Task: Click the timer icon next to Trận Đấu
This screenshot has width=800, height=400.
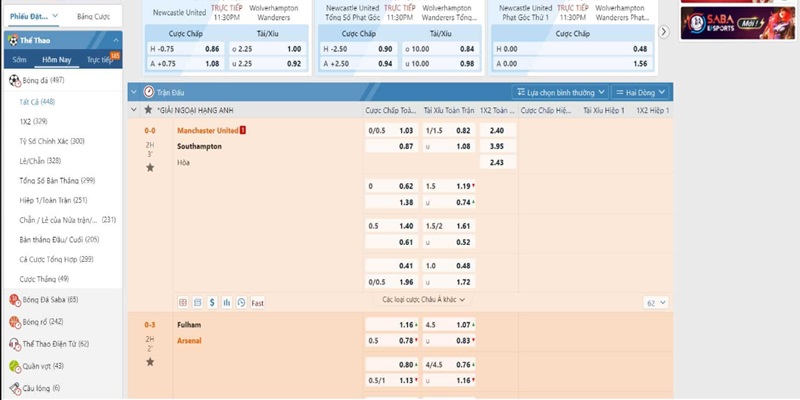Action: click(x=149, y=92)
